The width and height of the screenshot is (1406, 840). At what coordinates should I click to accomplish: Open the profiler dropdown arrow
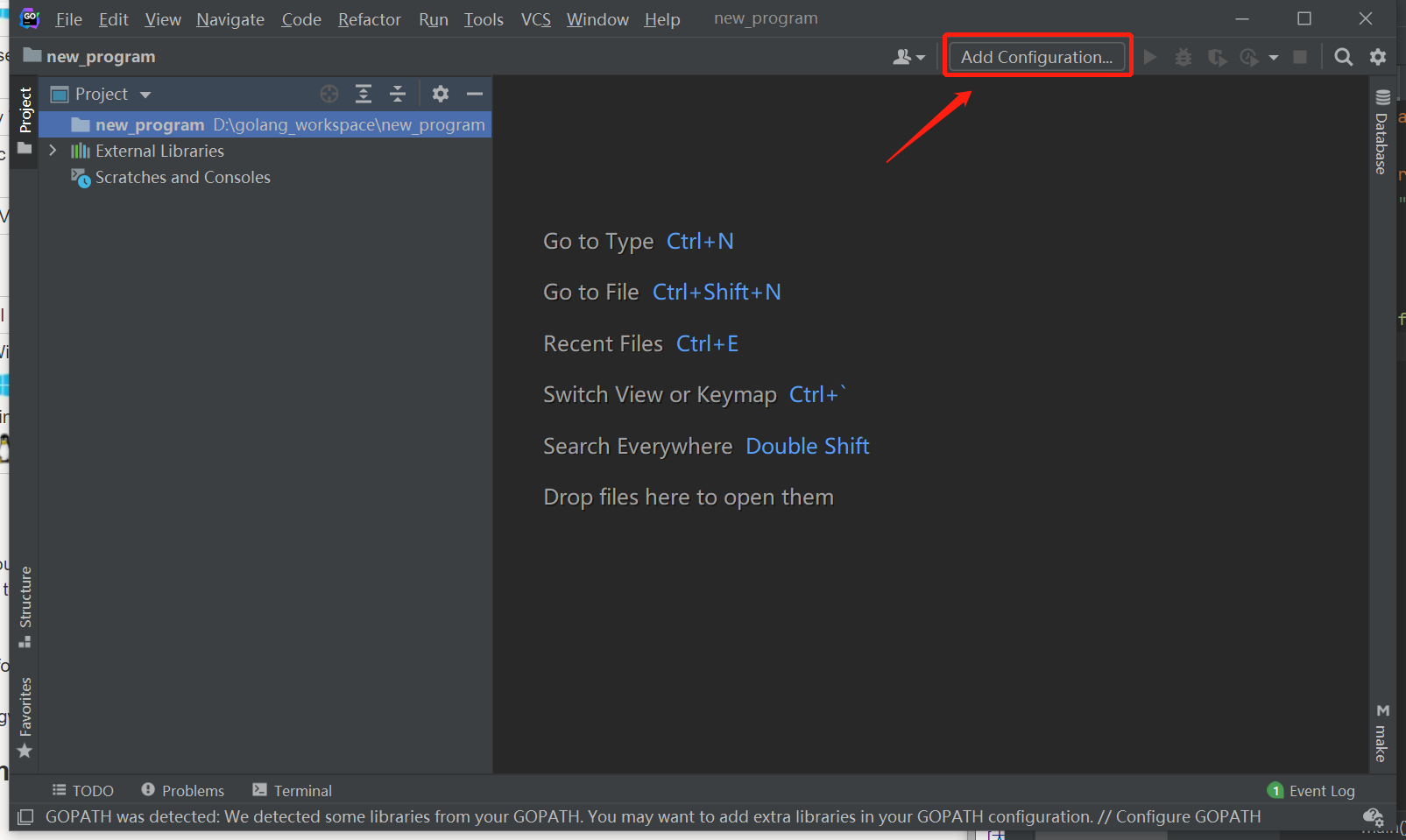1274,58
